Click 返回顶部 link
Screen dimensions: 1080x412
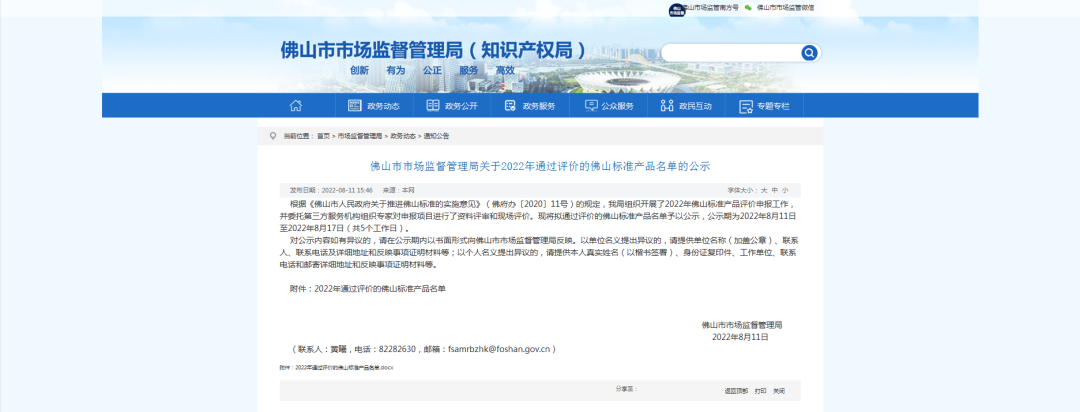(x=736, y=391)
